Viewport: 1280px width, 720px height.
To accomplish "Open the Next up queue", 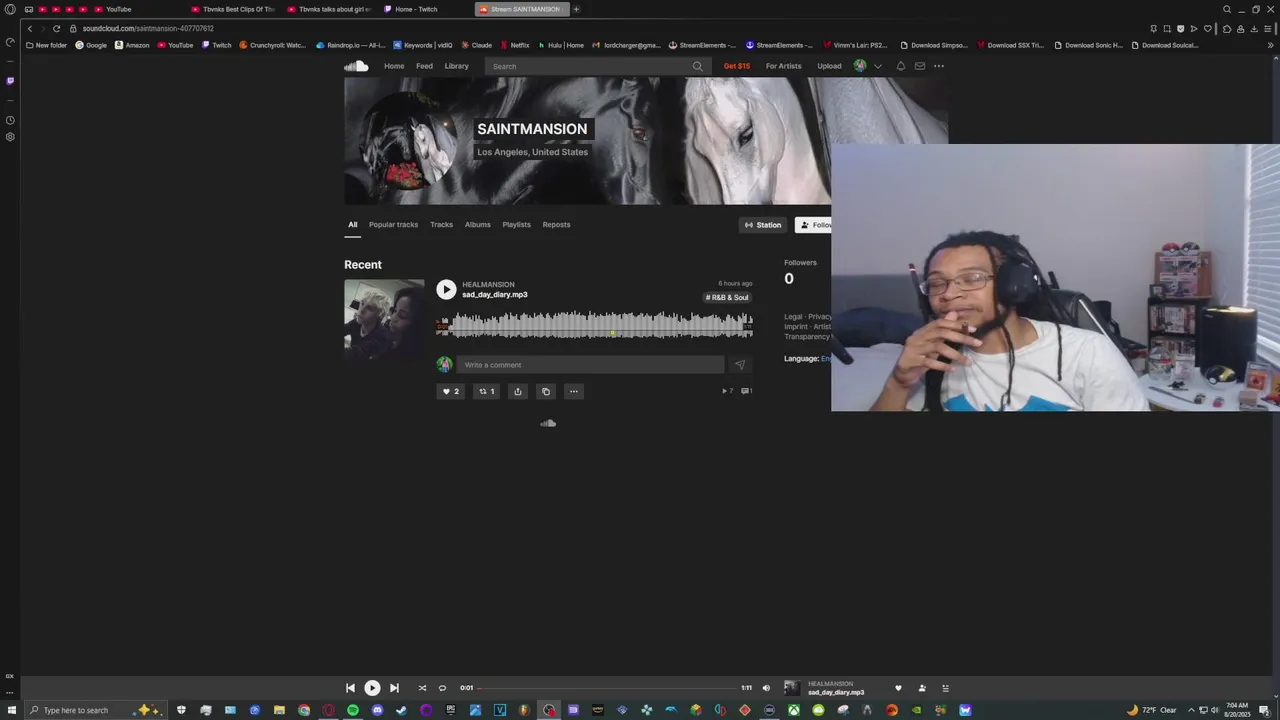I will [x=945, y=688].
